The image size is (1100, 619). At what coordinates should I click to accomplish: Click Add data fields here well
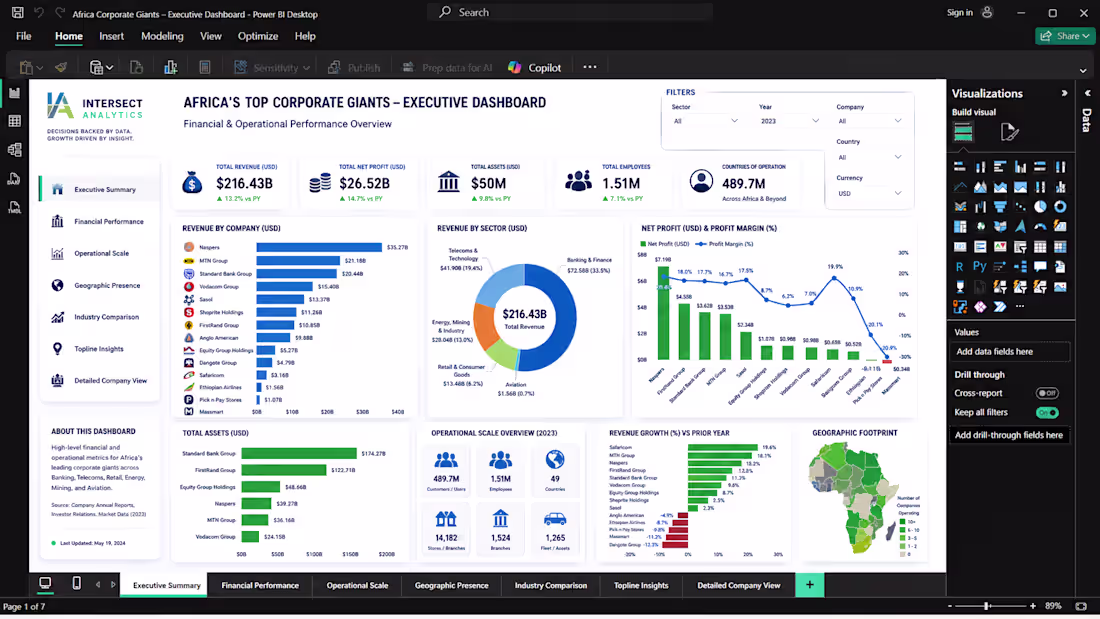[1010, 352]
